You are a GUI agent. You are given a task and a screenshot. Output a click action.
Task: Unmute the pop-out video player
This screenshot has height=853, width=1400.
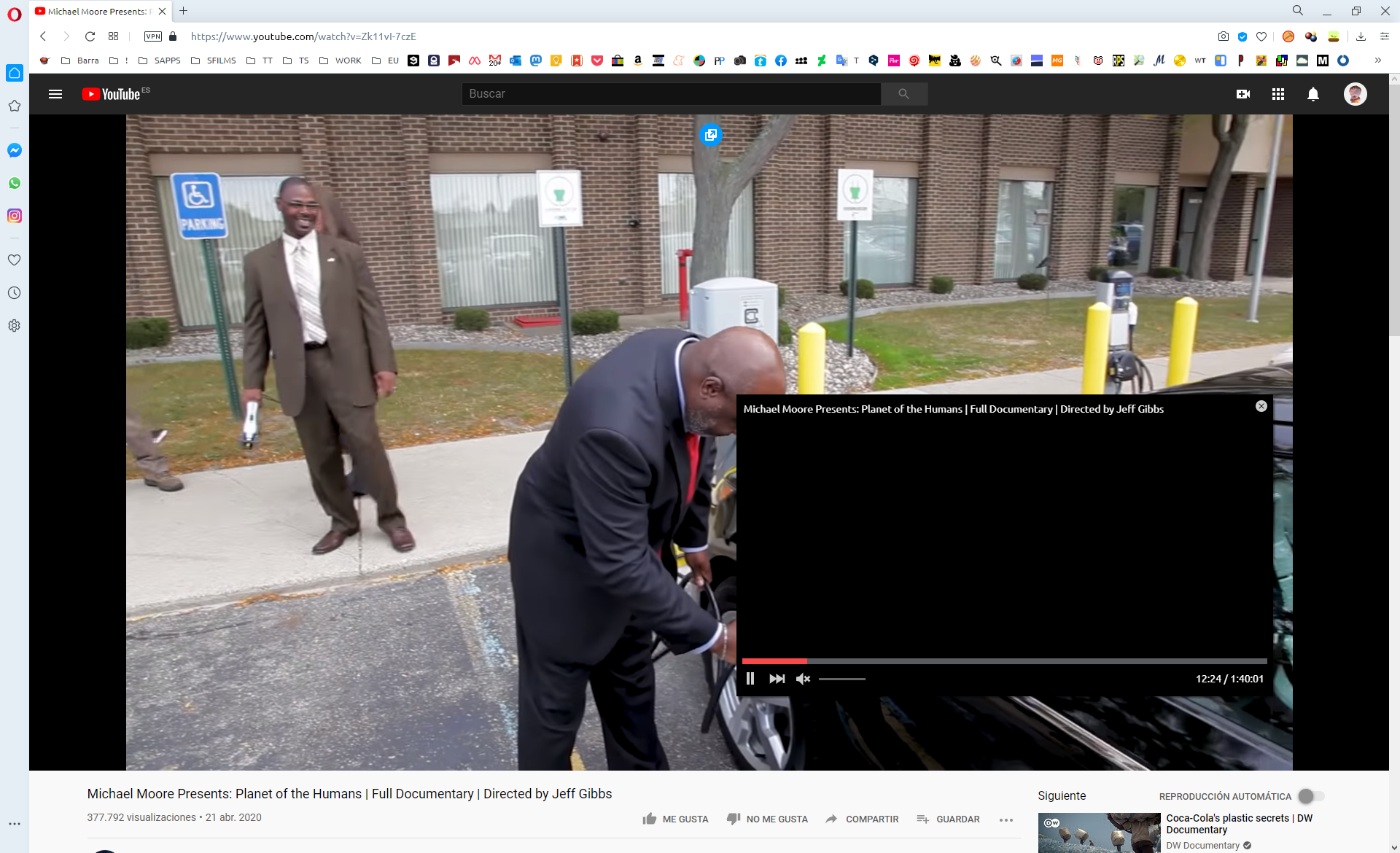coord(803,679)
